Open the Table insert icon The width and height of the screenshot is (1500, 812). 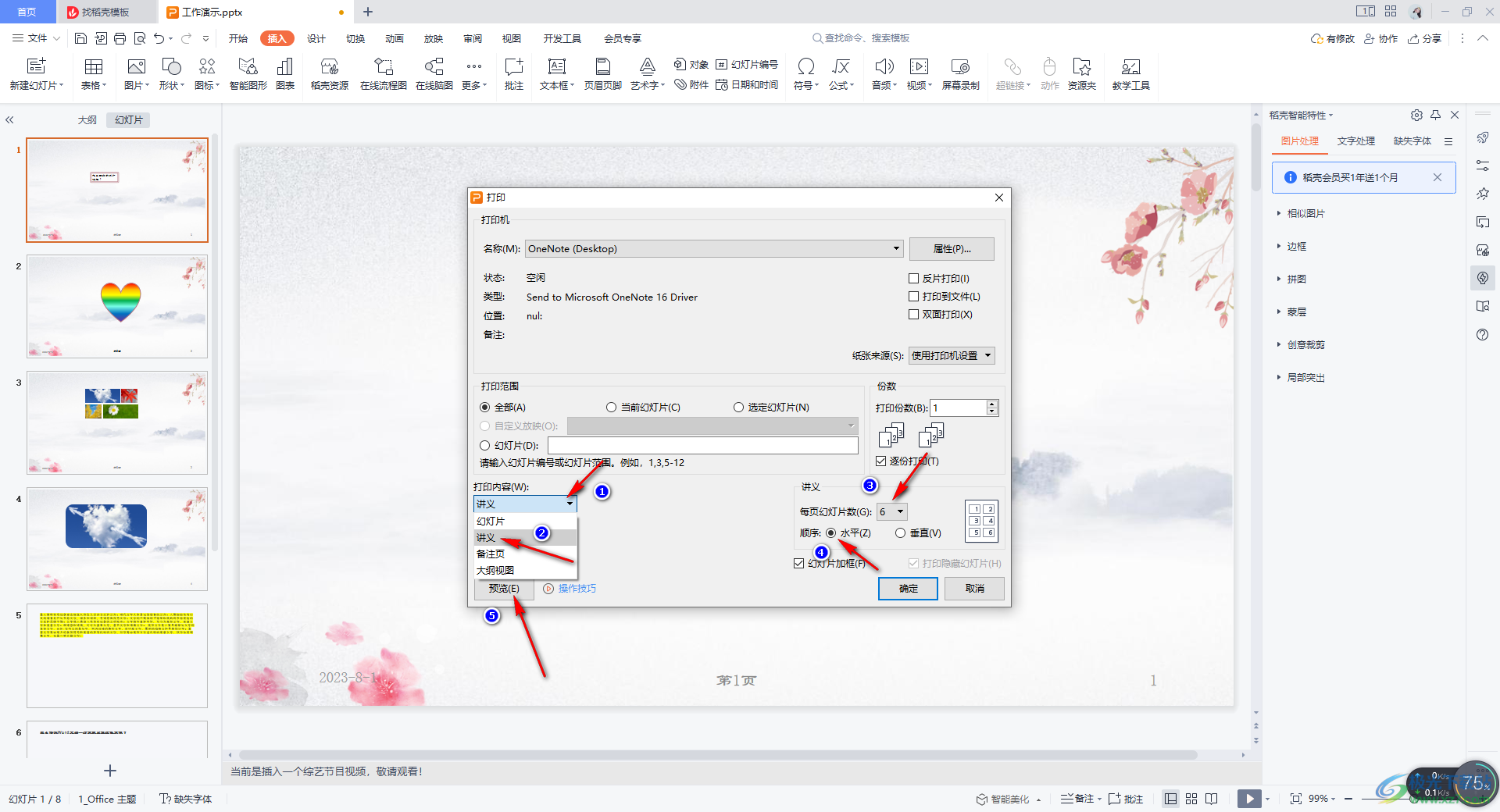click(94, 66)
